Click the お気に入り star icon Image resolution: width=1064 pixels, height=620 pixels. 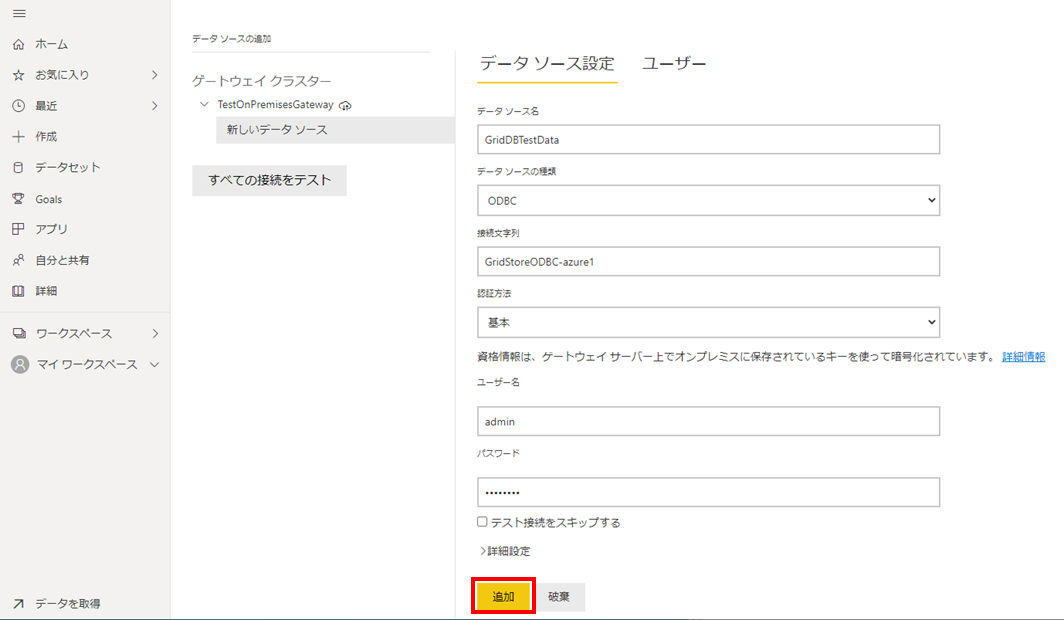tap(18, 75)
